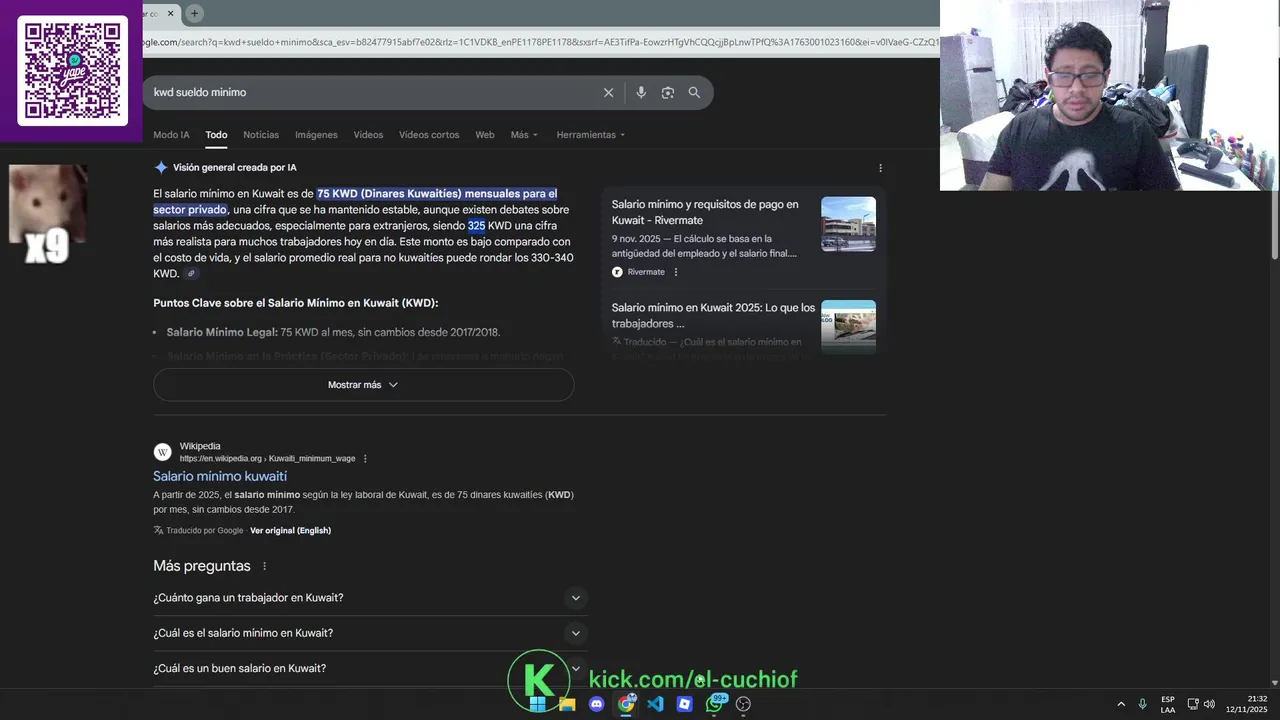
Task: Click the browser address bar URL
Action: tap(540, 42)
